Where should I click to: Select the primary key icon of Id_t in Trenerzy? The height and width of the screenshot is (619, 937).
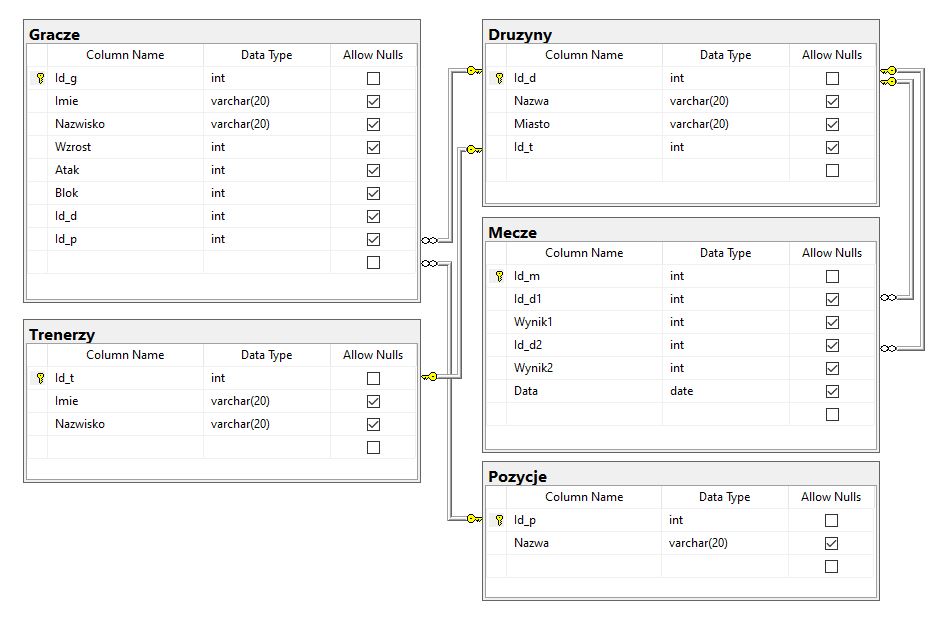point(40,378)
